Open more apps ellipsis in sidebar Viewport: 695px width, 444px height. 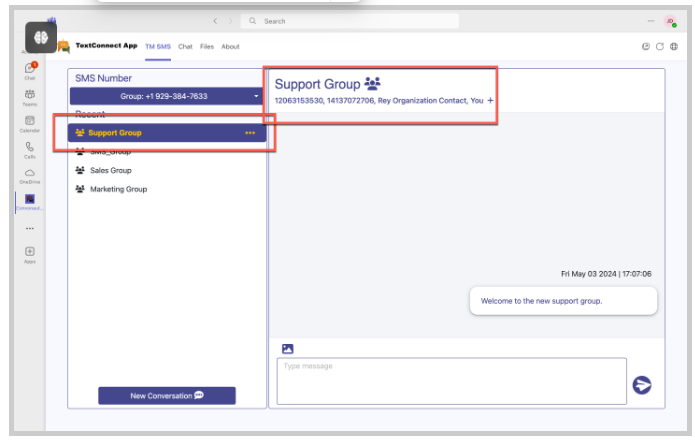[30, 228]
